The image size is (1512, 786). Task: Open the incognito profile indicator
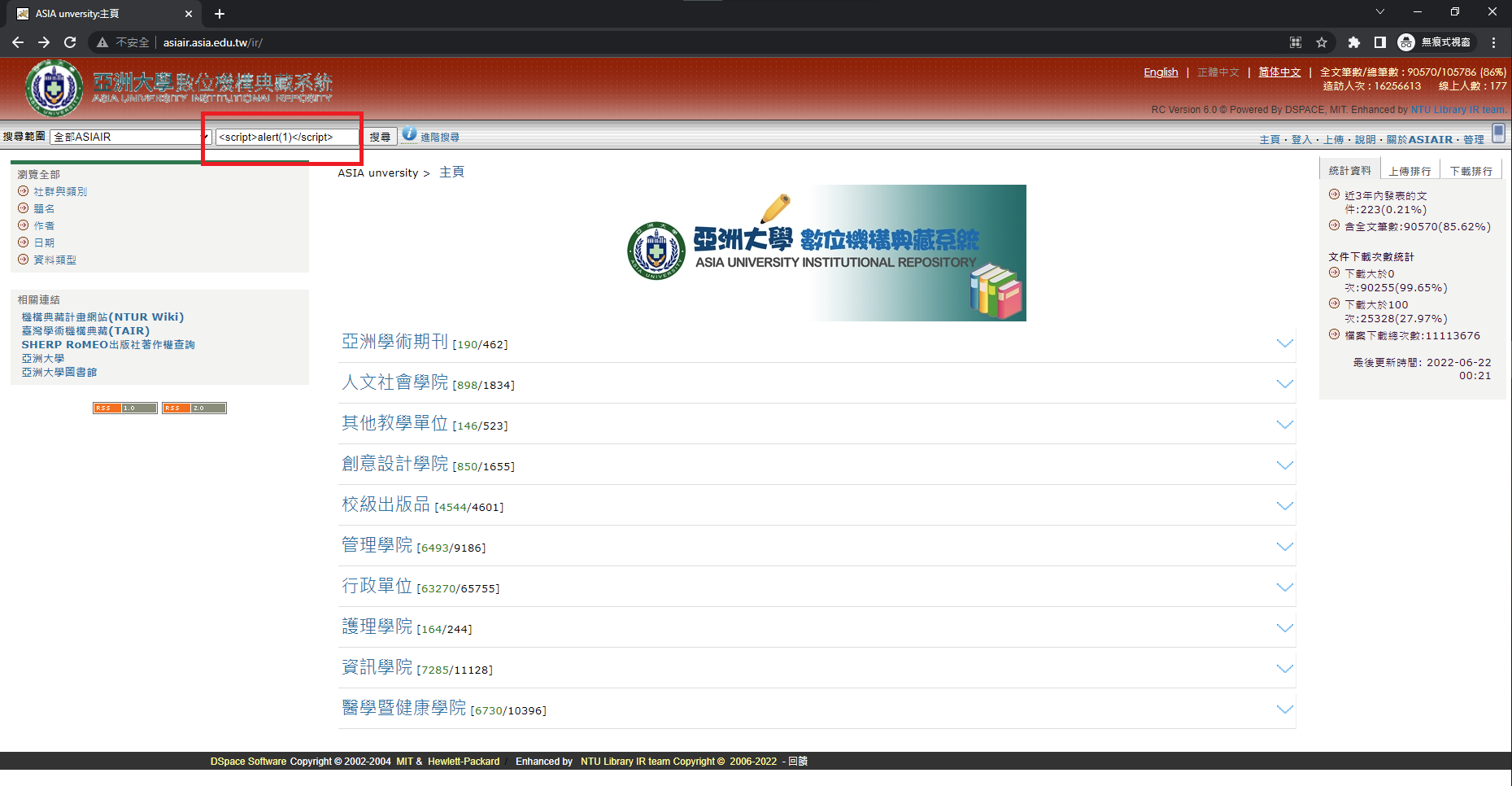(x=1435, y=42)
